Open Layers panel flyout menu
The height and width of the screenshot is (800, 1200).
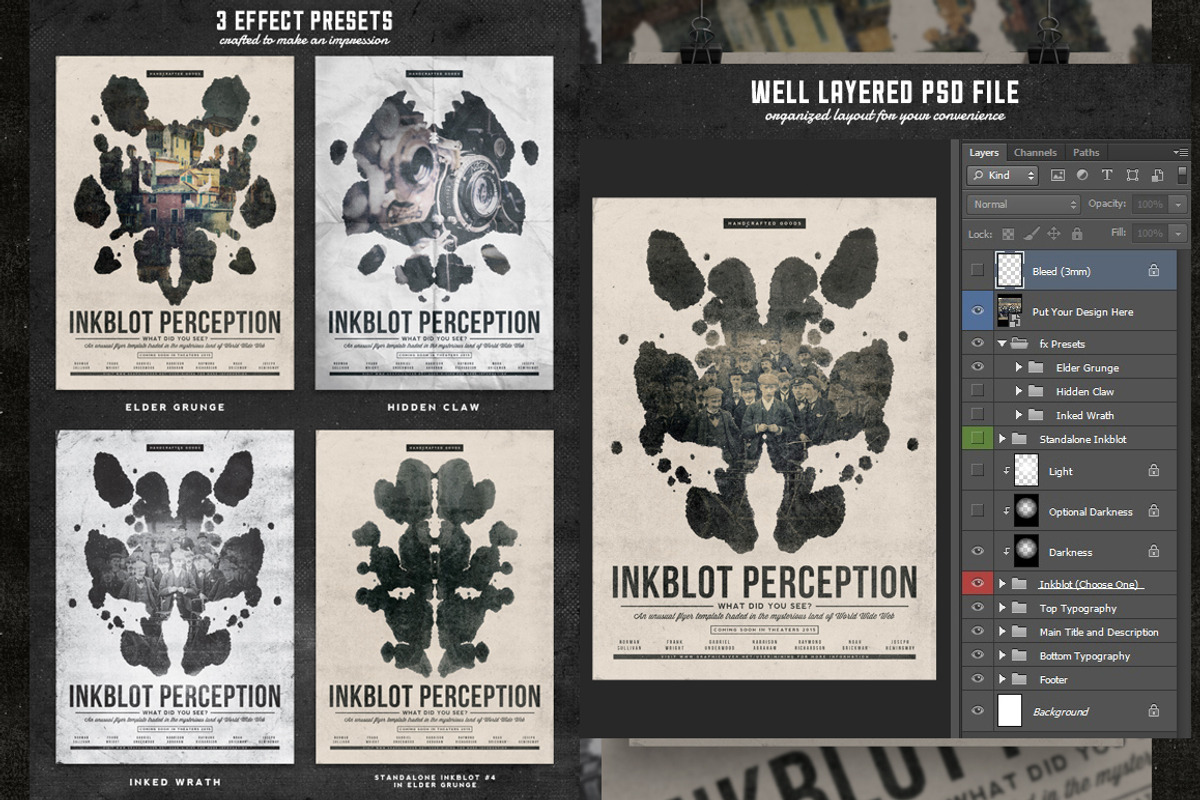pos(1181,152)
